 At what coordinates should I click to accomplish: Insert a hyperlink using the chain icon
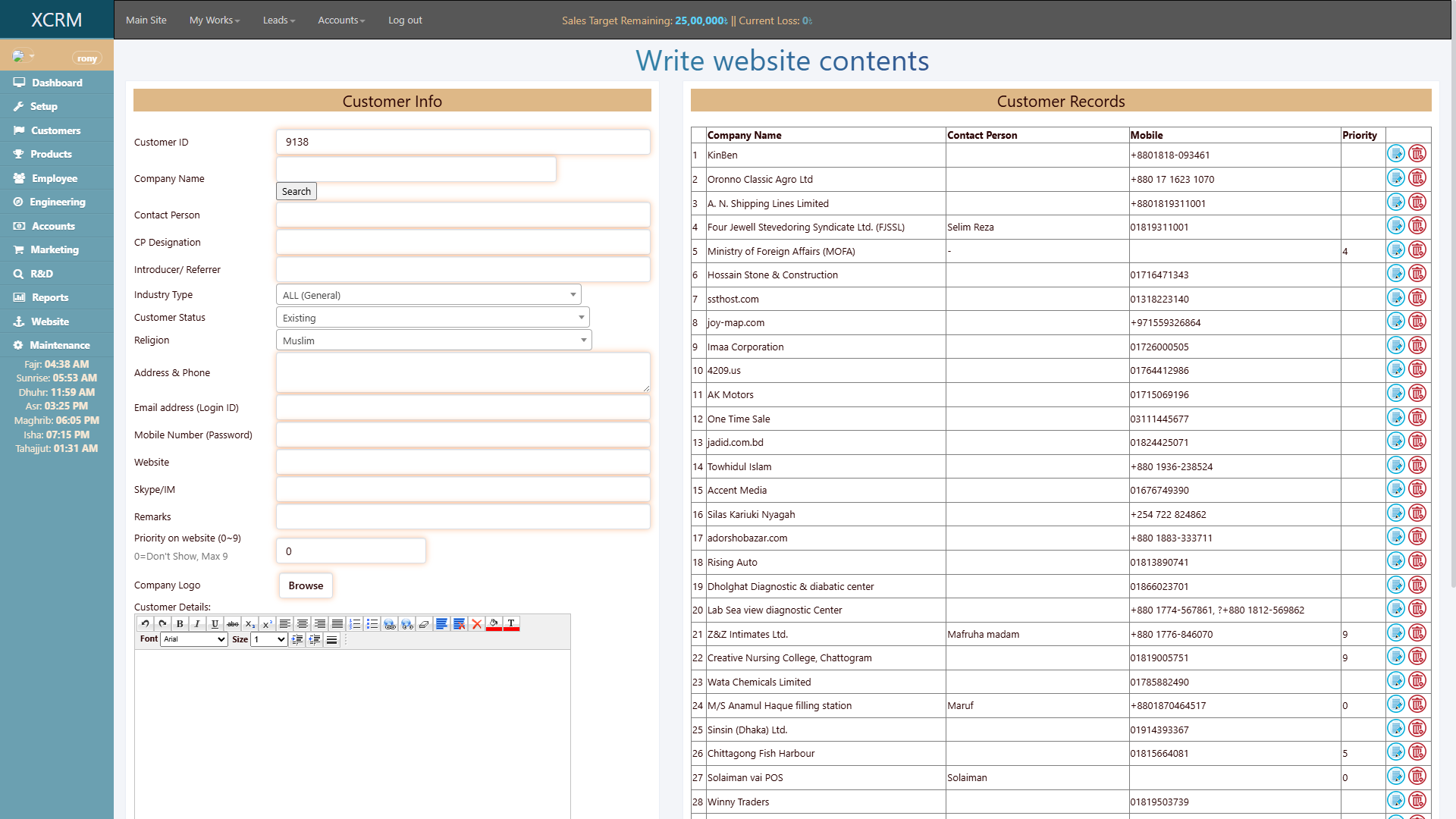pos(389,624)
